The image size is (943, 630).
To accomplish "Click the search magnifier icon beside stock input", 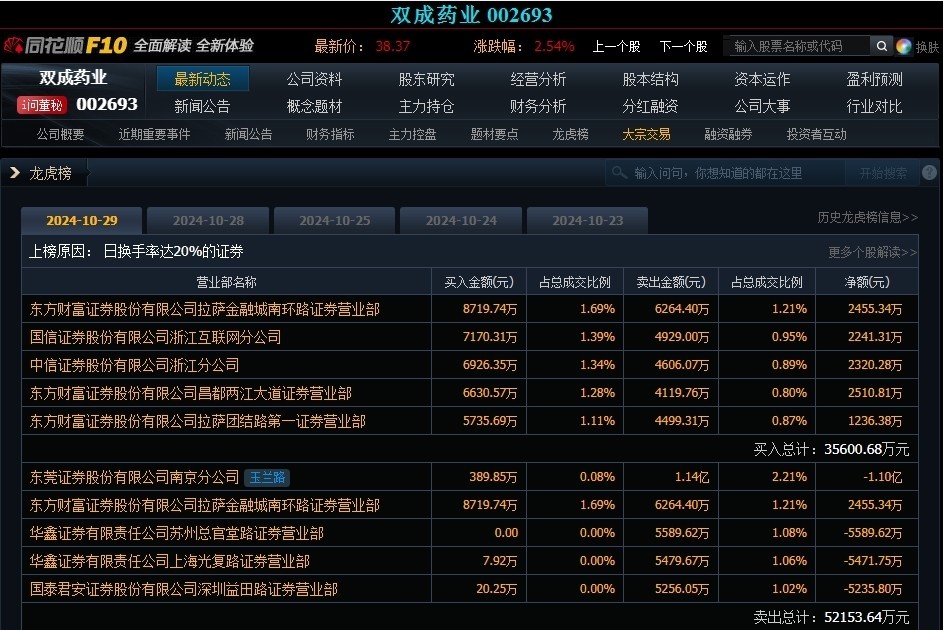I will point(881,46).
